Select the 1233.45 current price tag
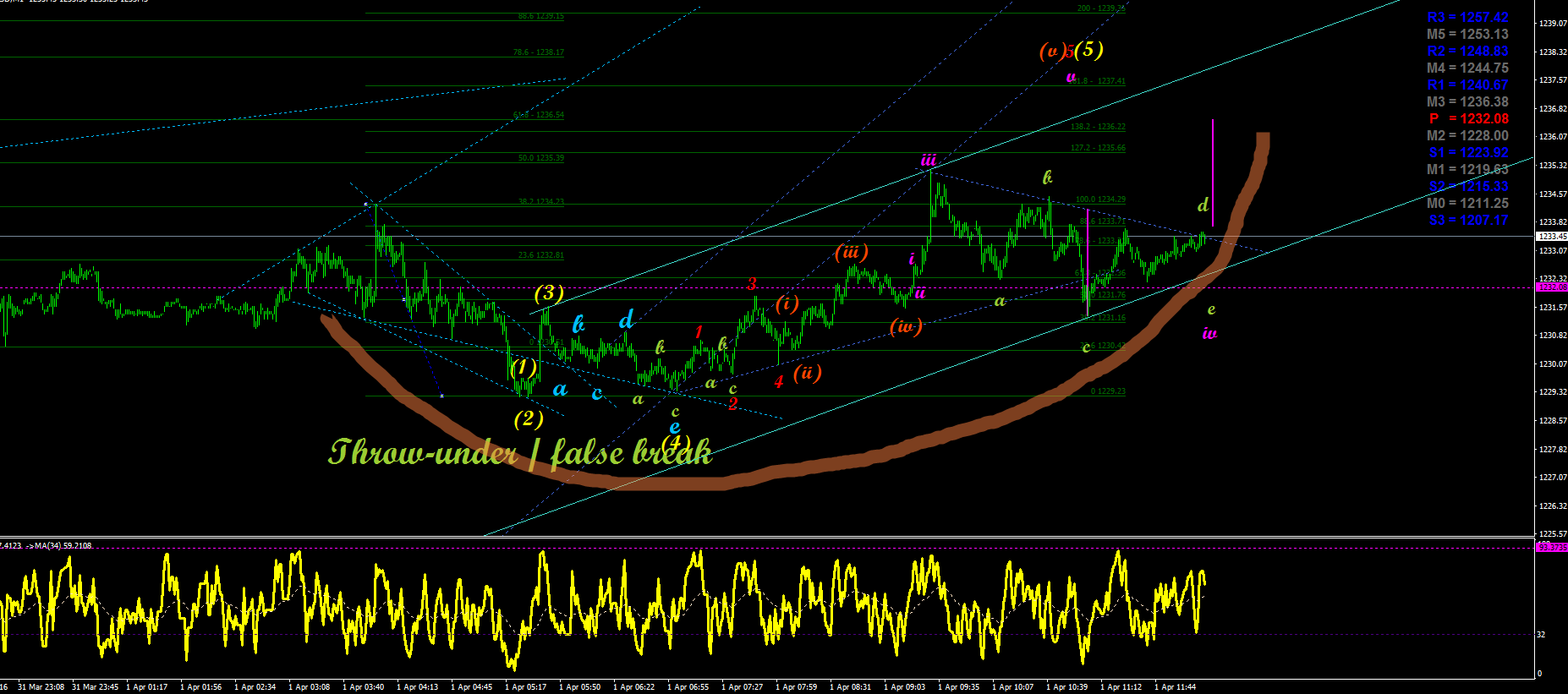Viewport: 1568px width, 694px height. coord(1551,237)
